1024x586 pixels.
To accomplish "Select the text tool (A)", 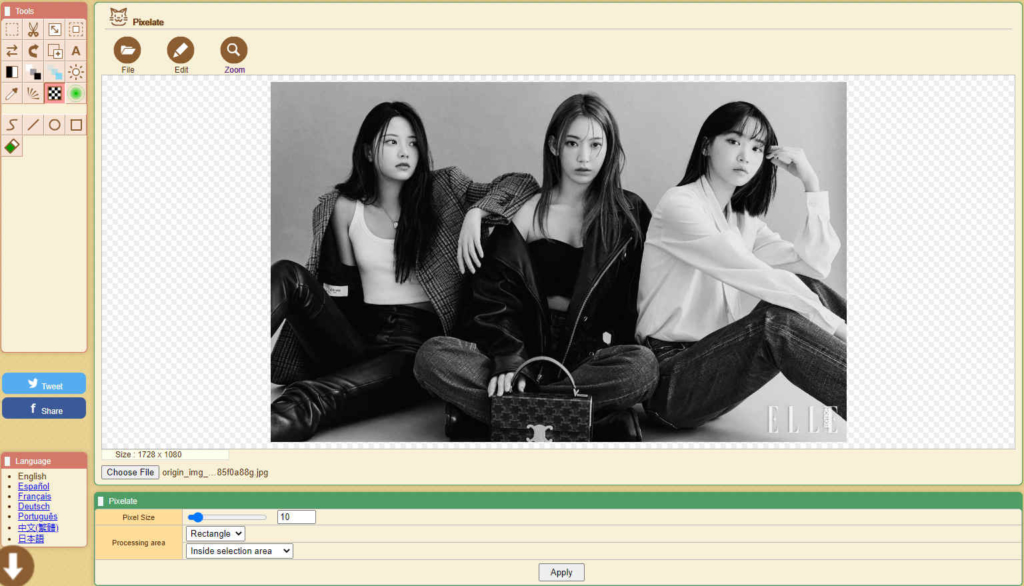I will pyautogui.click(x=75, y=50).
